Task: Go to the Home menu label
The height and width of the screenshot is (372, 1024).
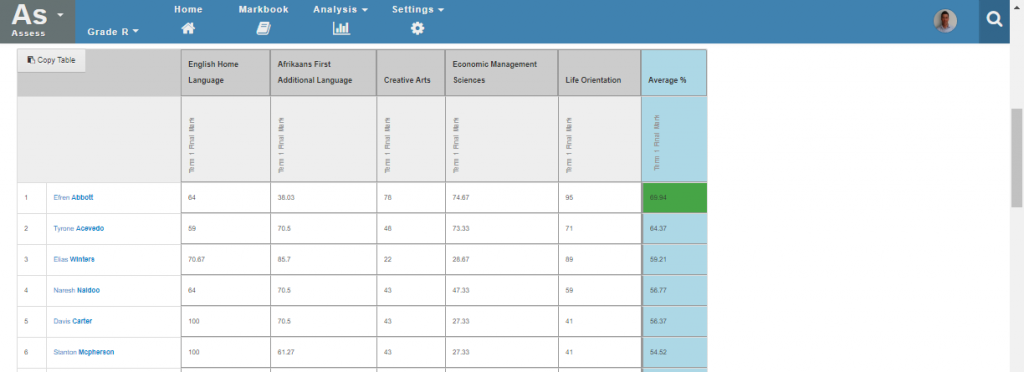Action: 188,10
